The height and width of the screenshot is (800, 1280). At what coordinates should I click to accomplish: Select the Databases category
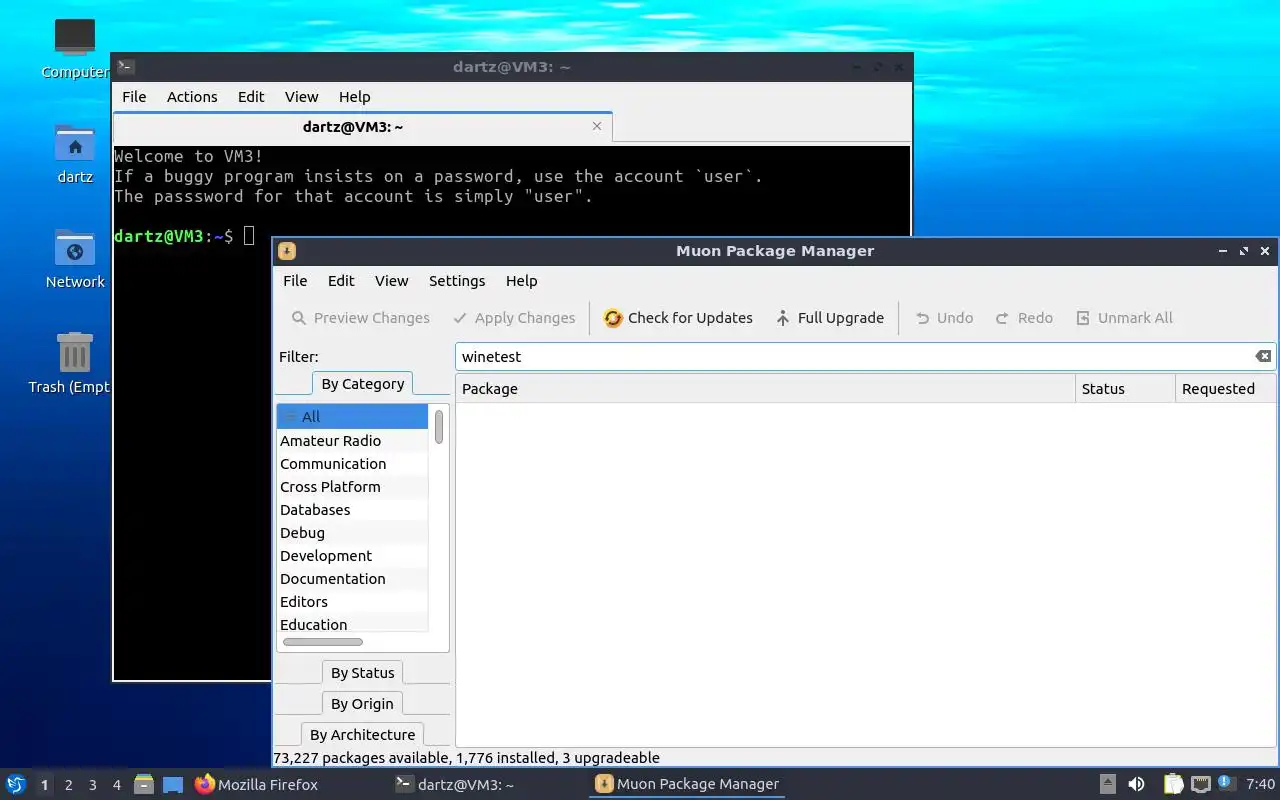pyautogui.click(x=352, y=510)
